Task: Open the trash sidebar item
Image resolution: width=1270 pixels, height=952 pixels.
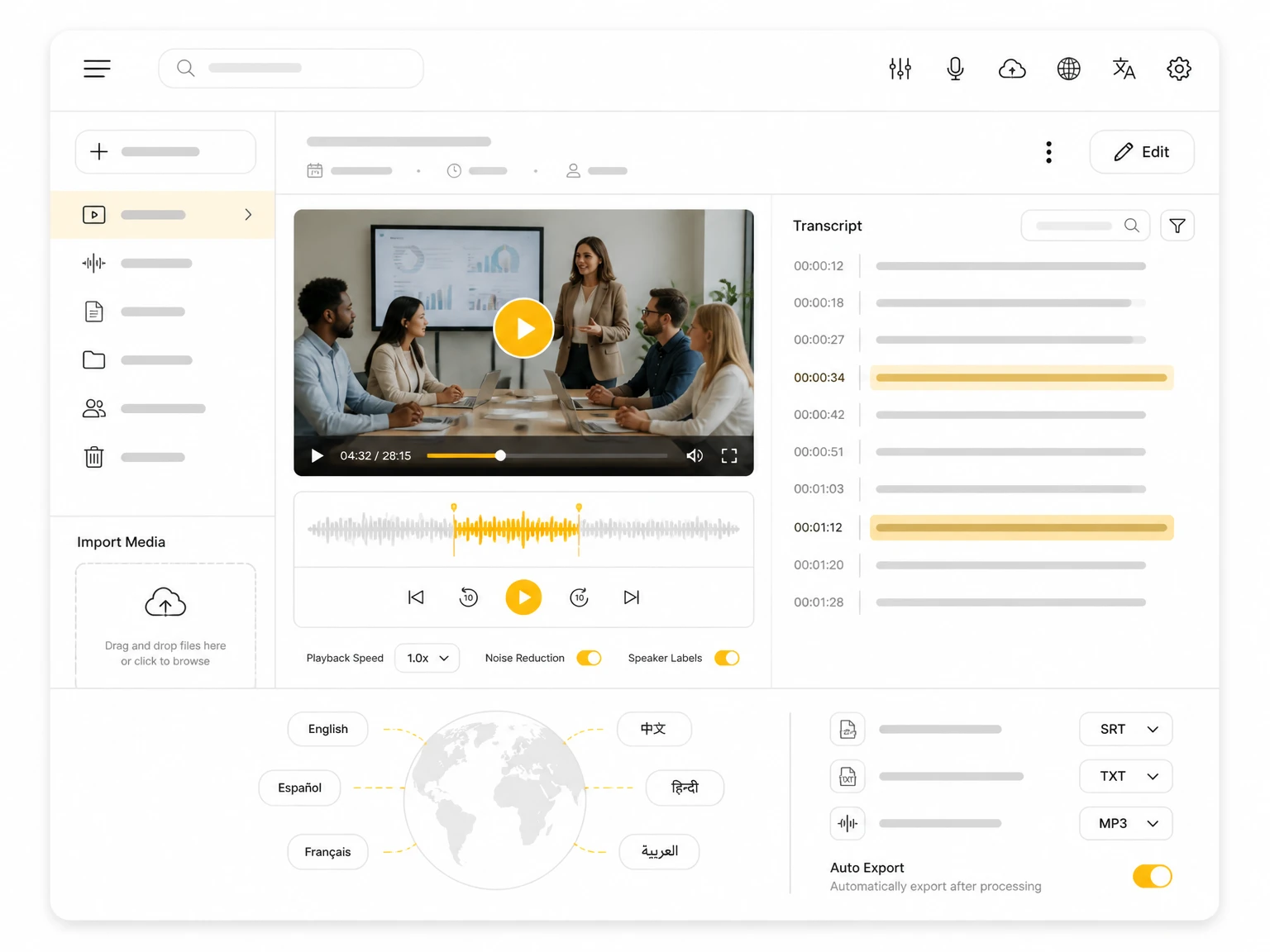Action: click(x=162, y=457)
